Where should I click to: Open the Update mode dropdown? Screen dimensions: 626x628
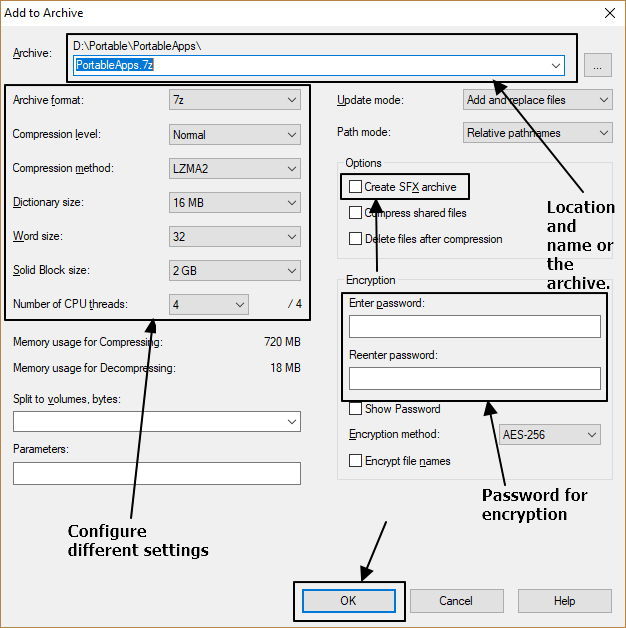point(537,100)
